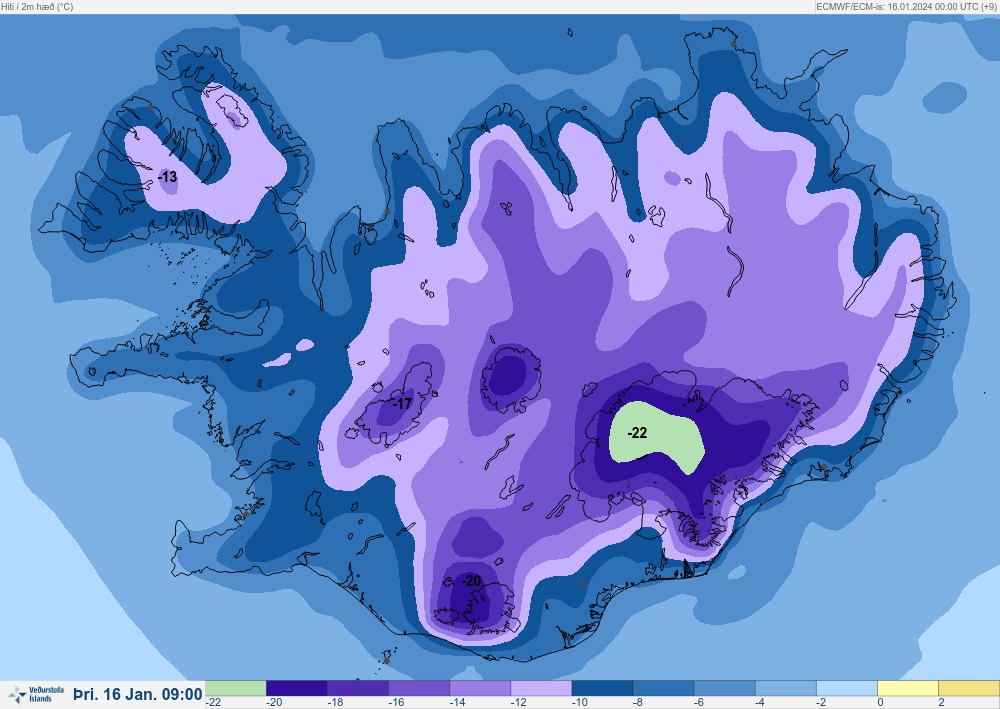The height and width of the screenshot is (709, 1000).
Task: Pick the lavender legend swatch above -14
Action: click(x=480, y=688)
